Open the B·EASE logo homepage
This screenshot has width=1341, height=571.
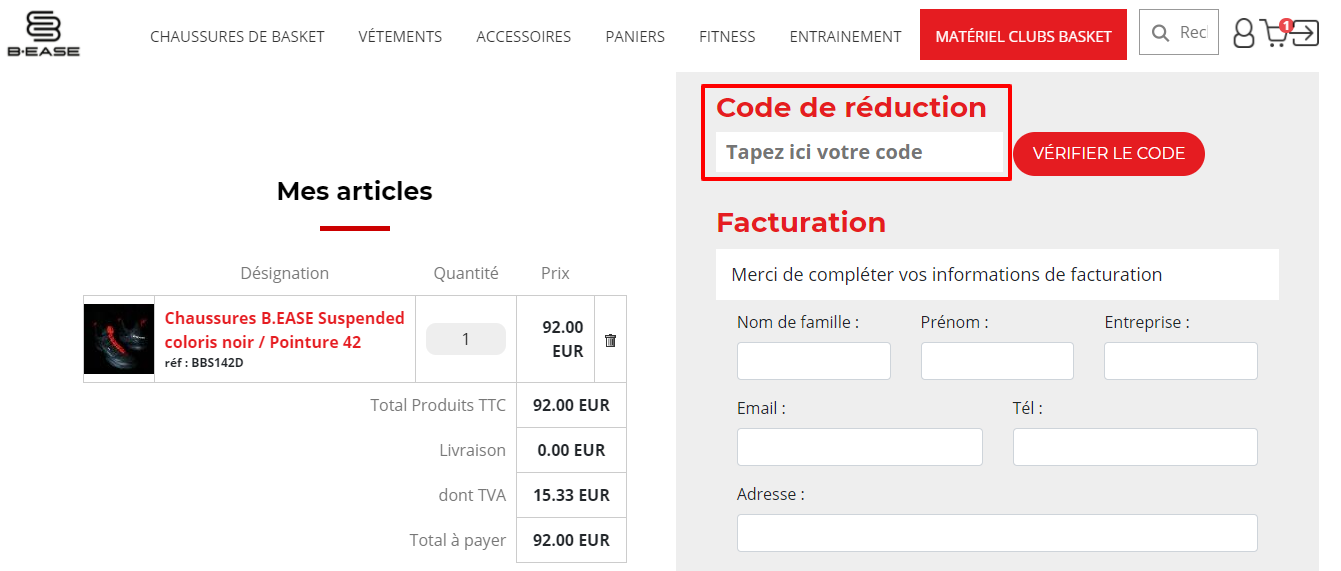pos(43,33)
